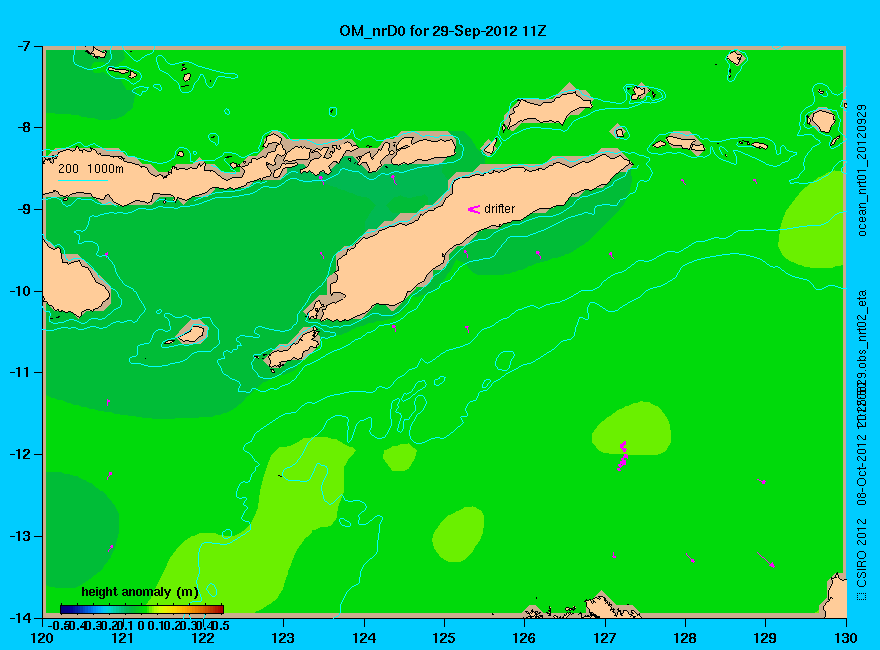Viewport: 880px width, 650px height.
Task: Click the "height anomaly (m)" label
Action: (x=140, y=592)
